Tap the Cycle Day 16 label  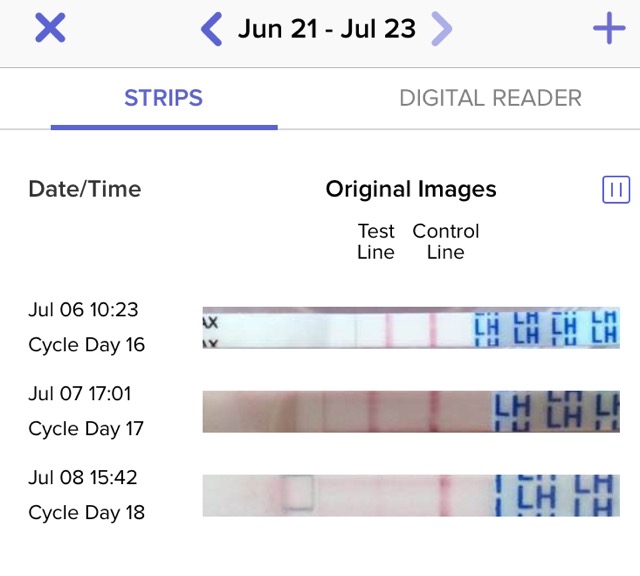pos(87,345)
